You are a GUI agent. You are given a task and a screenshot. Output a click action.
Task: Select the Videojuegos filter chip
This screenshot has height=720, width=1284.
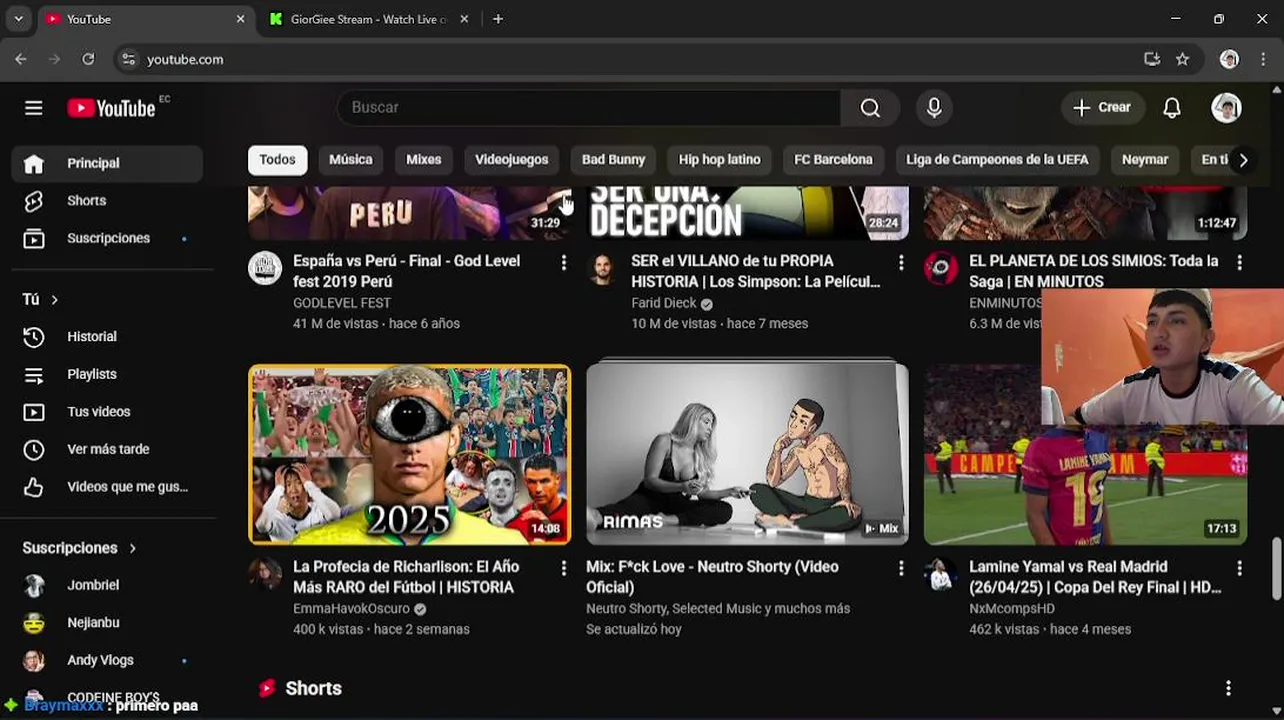click(511, 160)
